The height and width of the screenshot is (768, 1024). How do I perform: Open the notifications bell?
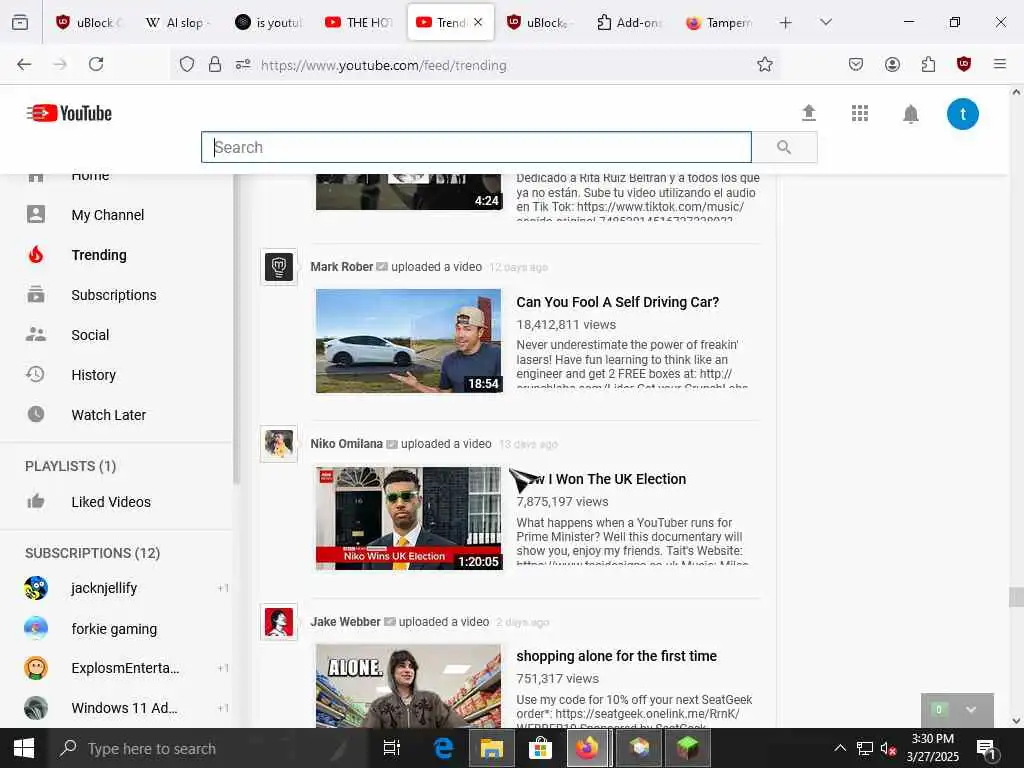pos(910,114)
